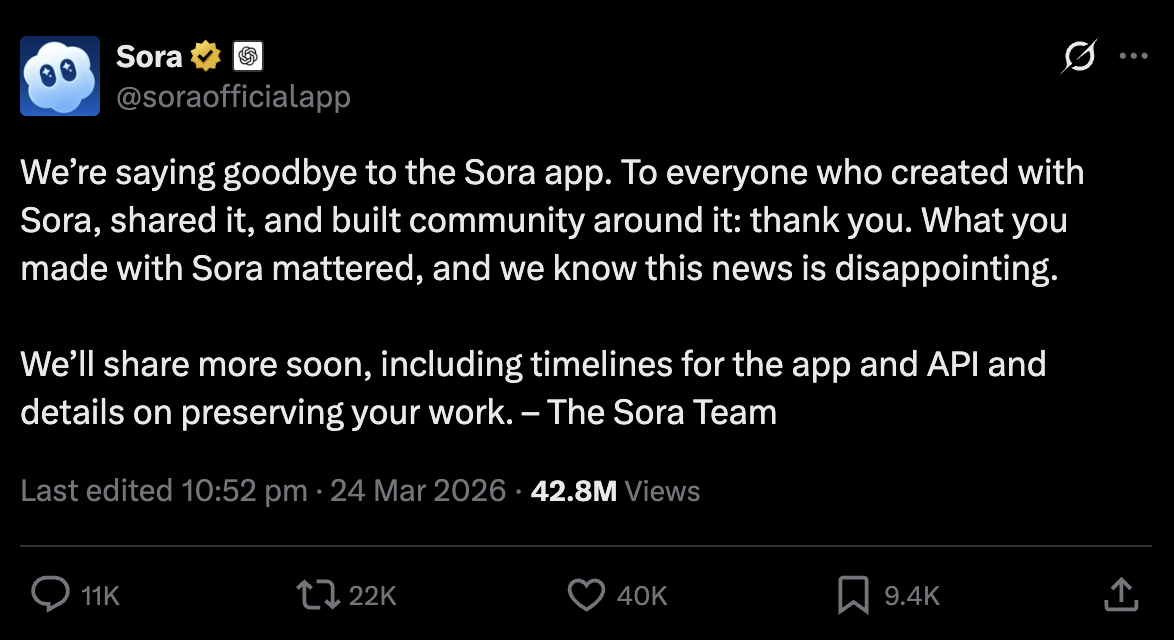
Task: Click the Share upload-arrow icon
Action: (1122, 594)
